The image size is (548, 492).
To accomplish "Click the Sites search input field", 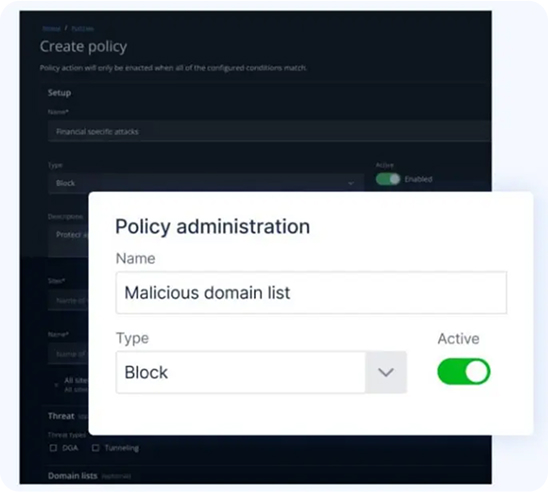I will pyautogui.click(x=68, y=300).
